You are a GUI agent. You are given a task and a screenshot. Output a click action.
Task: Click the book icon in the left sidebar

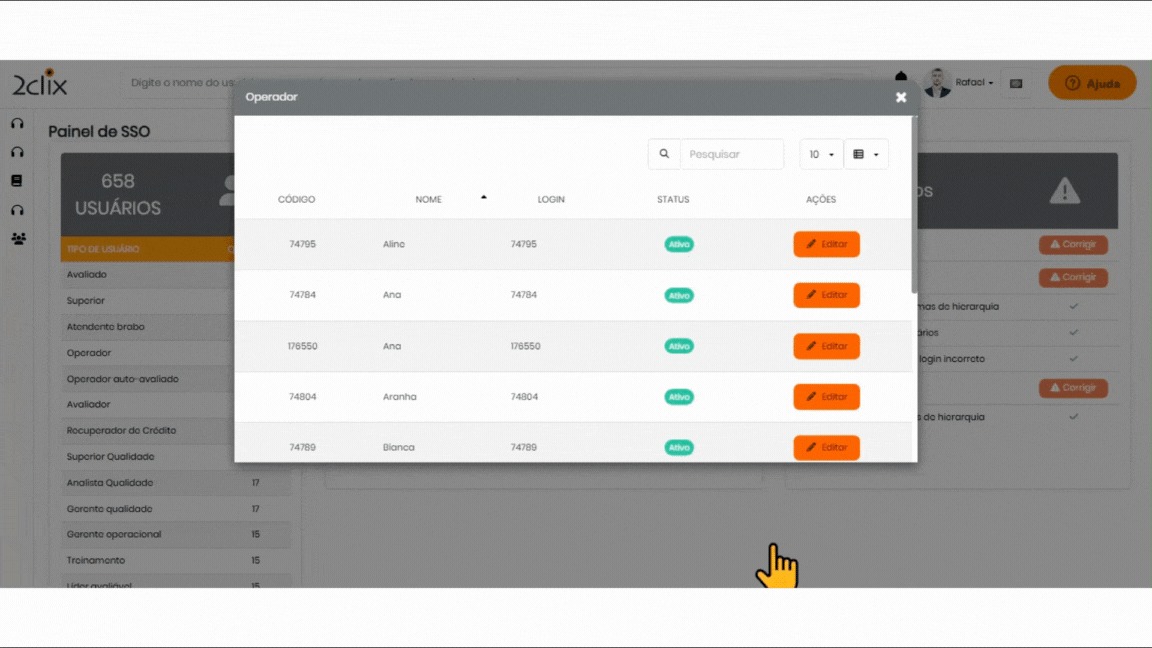pos(17,181)
